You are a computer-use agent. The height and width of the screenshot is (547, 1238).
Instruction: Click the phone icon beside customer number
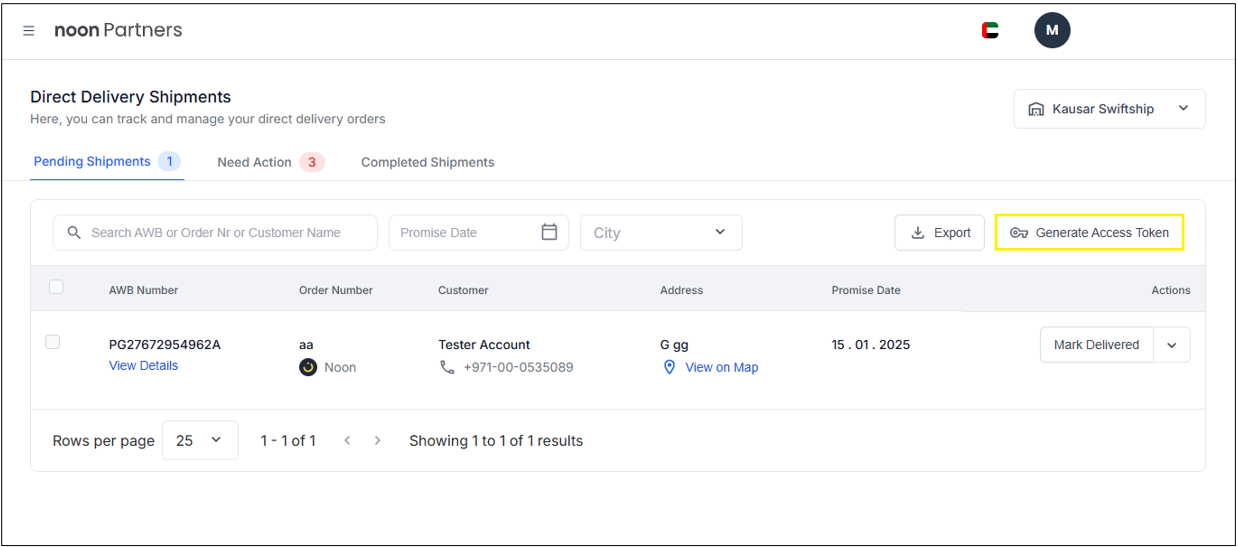[447, 367]
